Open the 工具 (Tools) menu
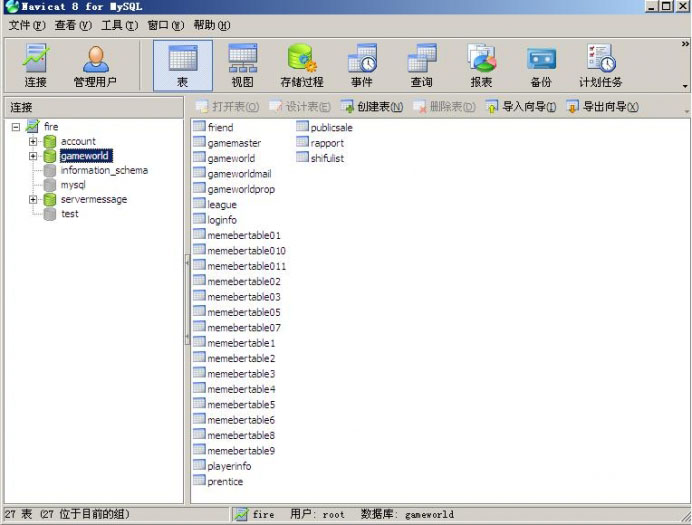This screenshot has height=525, width=692. [x=119, y=25]
